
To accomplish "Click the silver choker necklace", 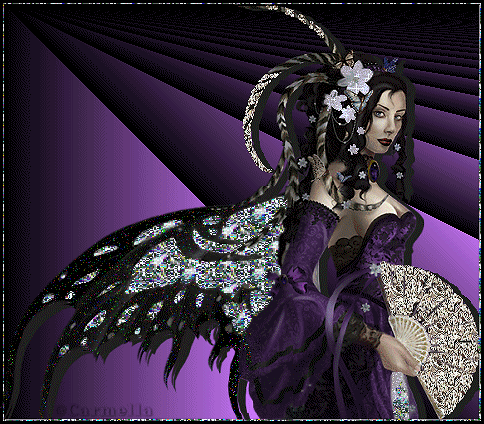I will click(363, 205).
